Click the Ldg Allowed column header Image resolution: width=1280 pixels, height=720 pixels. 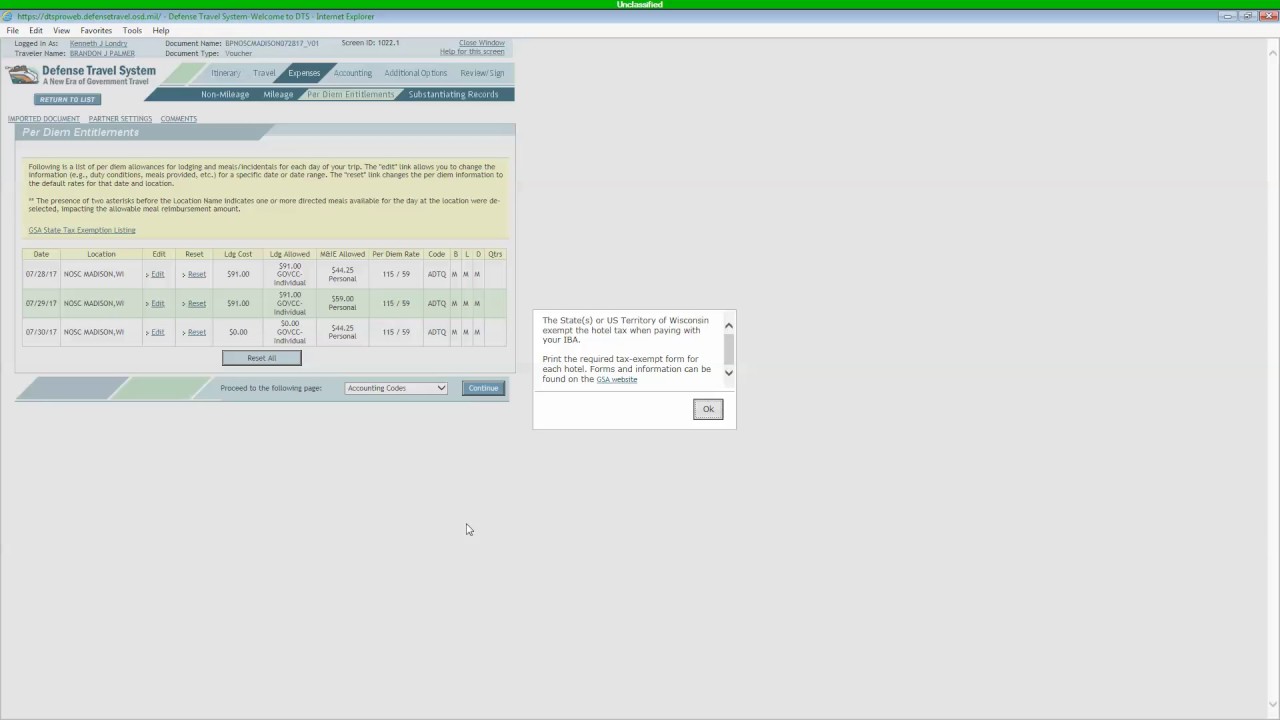pos(290,254)
